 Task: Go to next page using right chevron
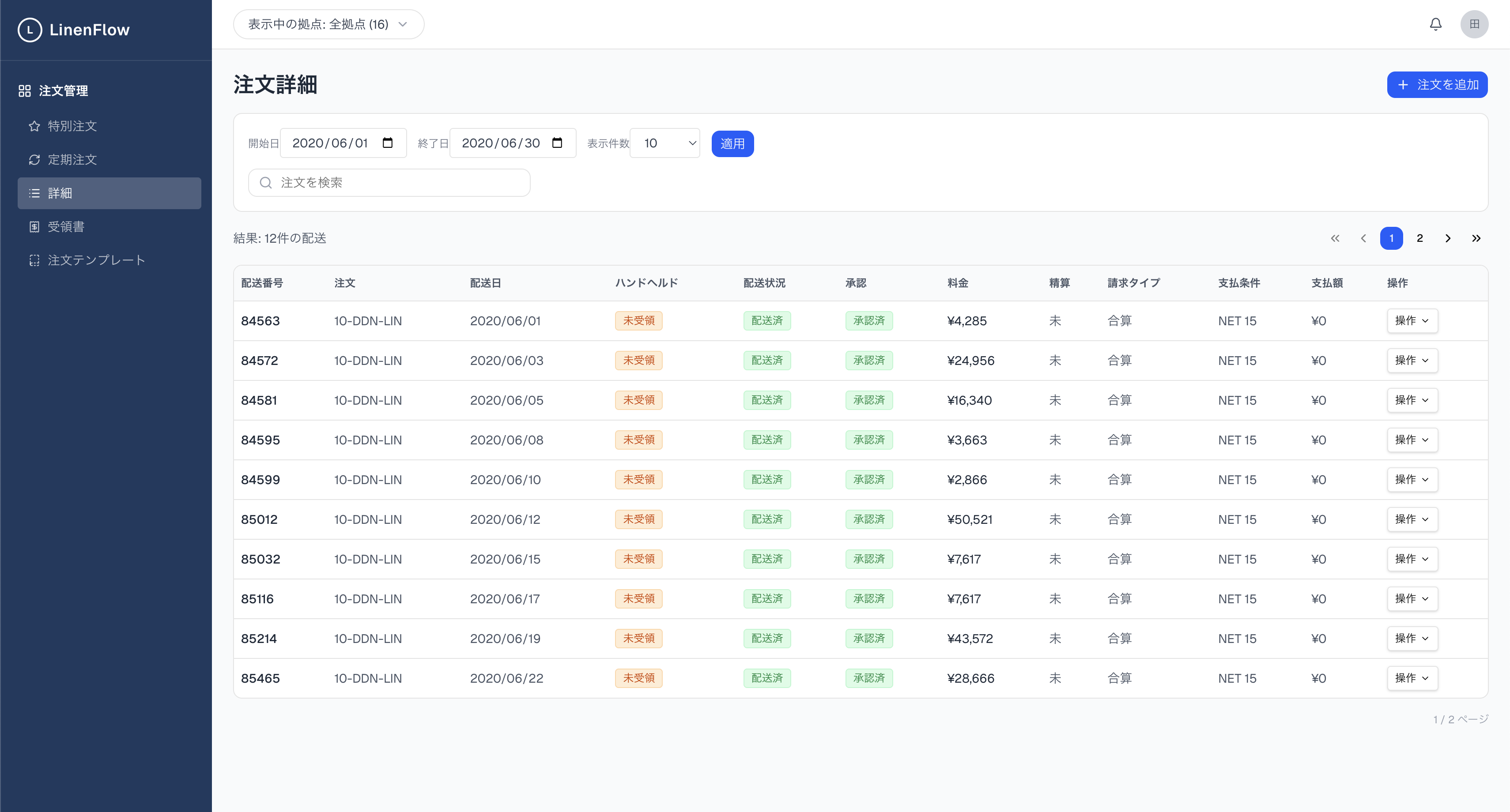(x=1448, y=238)
